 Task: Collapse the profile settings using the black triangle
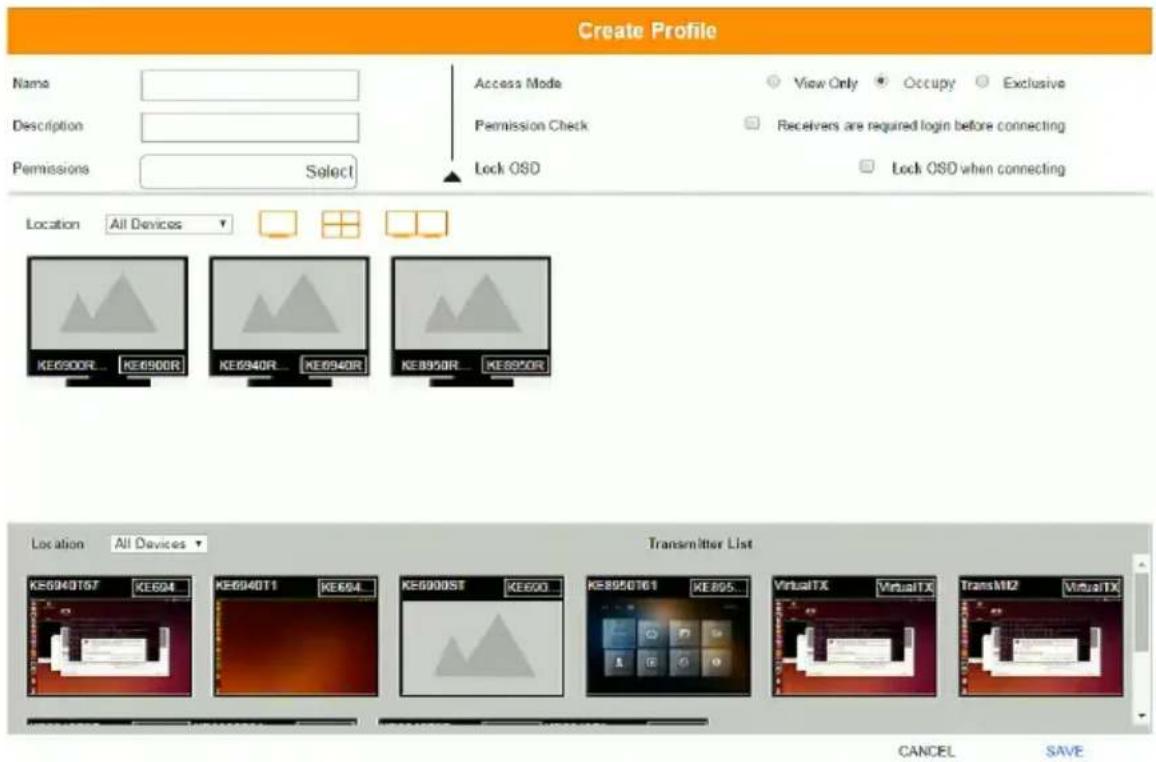[452, 177]
